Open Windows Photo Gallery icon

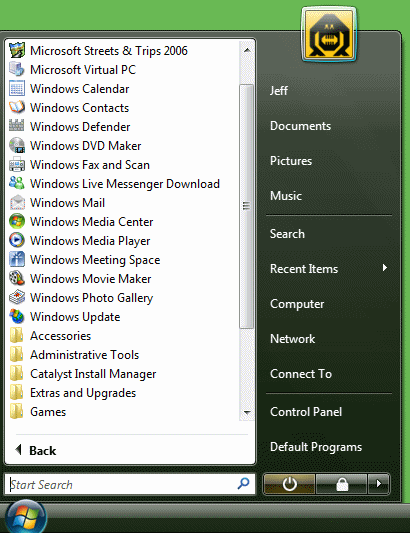pyautogui.click(x=17, y=298)
